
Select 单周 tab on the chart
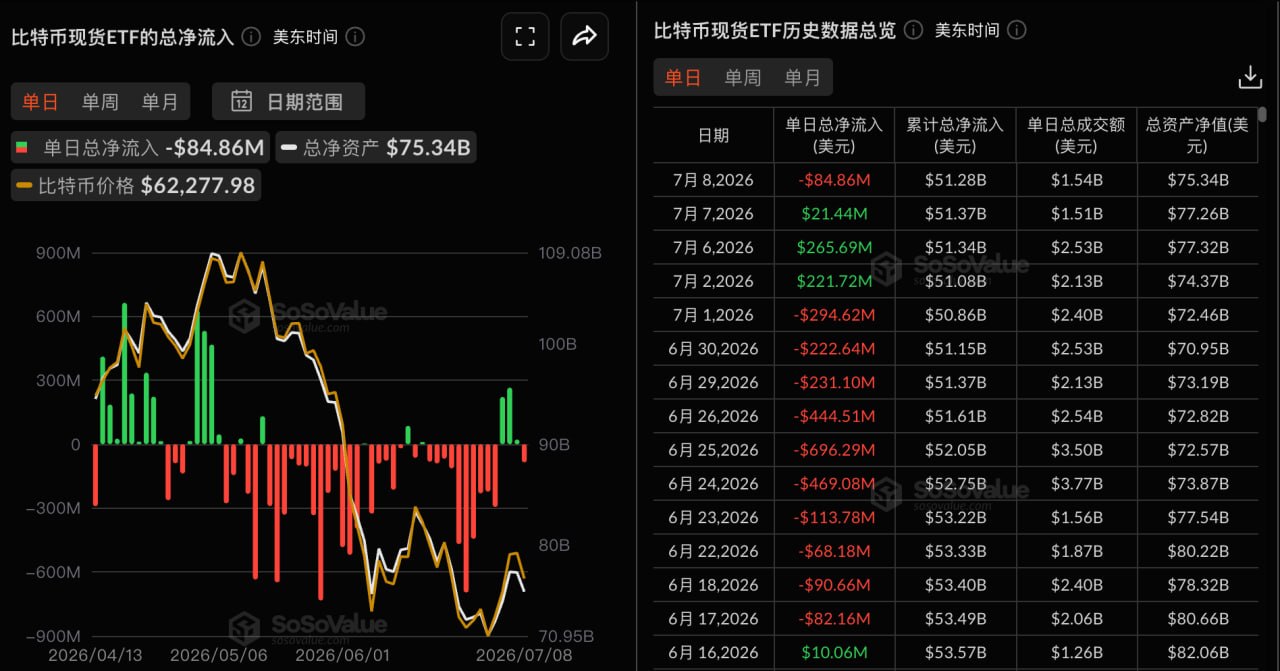[x=100, y=101]
